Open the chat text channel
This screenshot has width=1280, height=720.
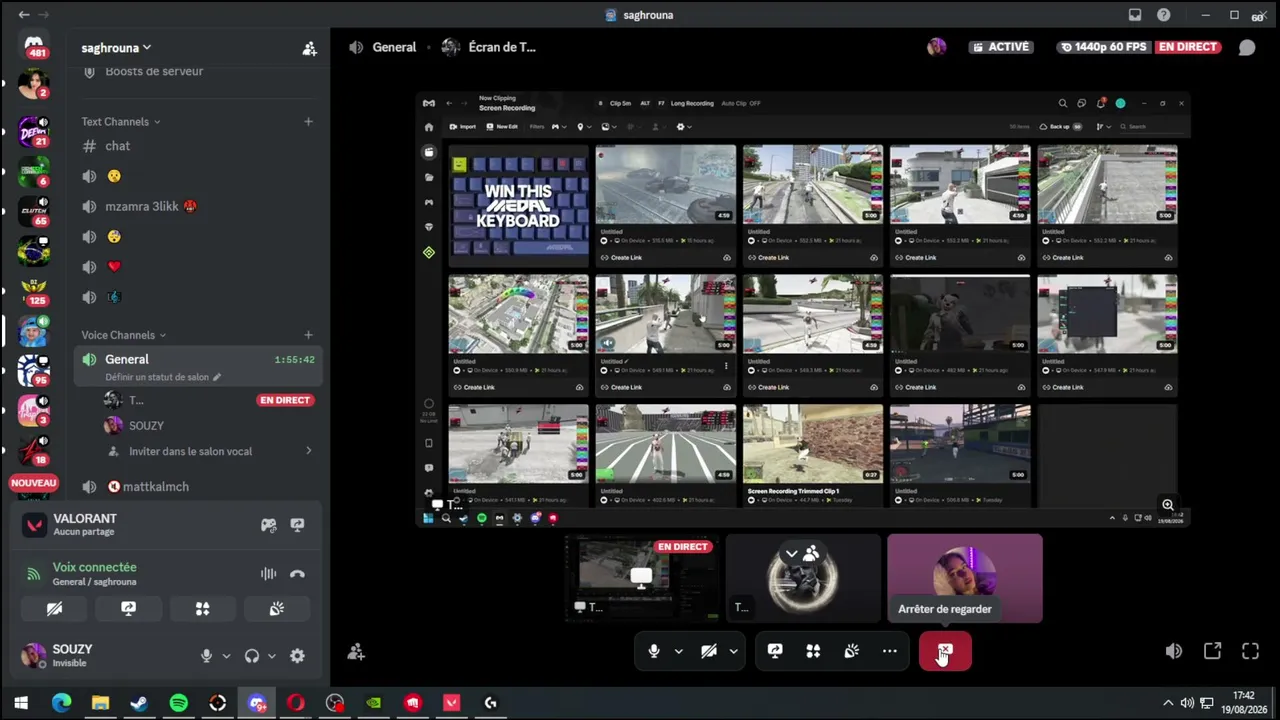pos(197,146)
